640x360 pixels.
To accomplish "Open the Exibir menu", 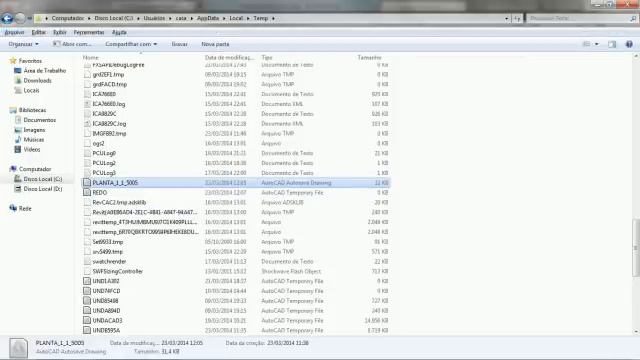I will [60, 32].
